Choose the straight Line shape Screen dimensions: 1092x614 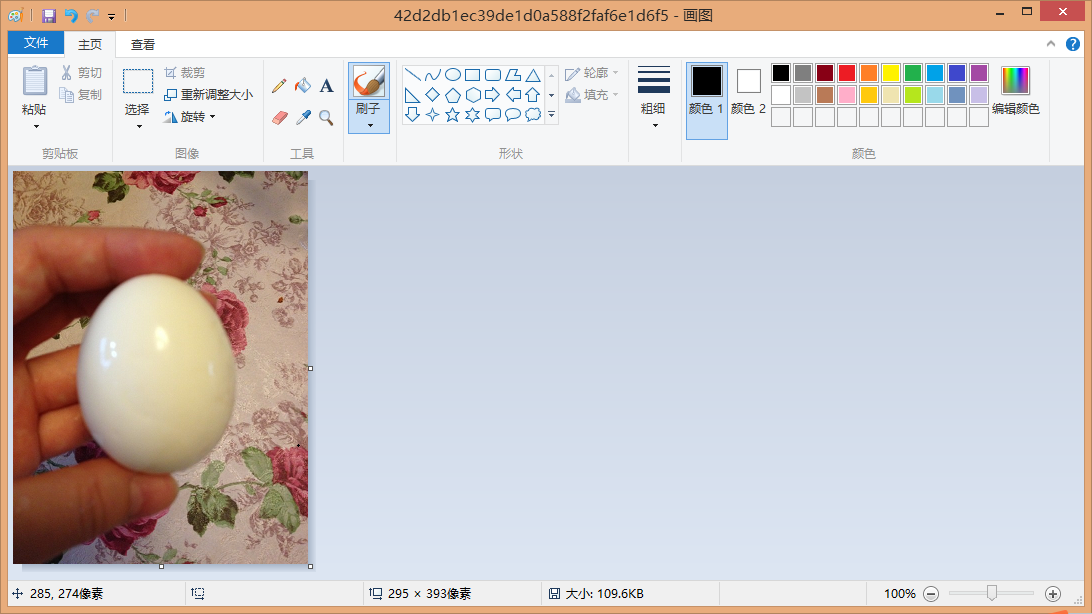pos(412,74)
